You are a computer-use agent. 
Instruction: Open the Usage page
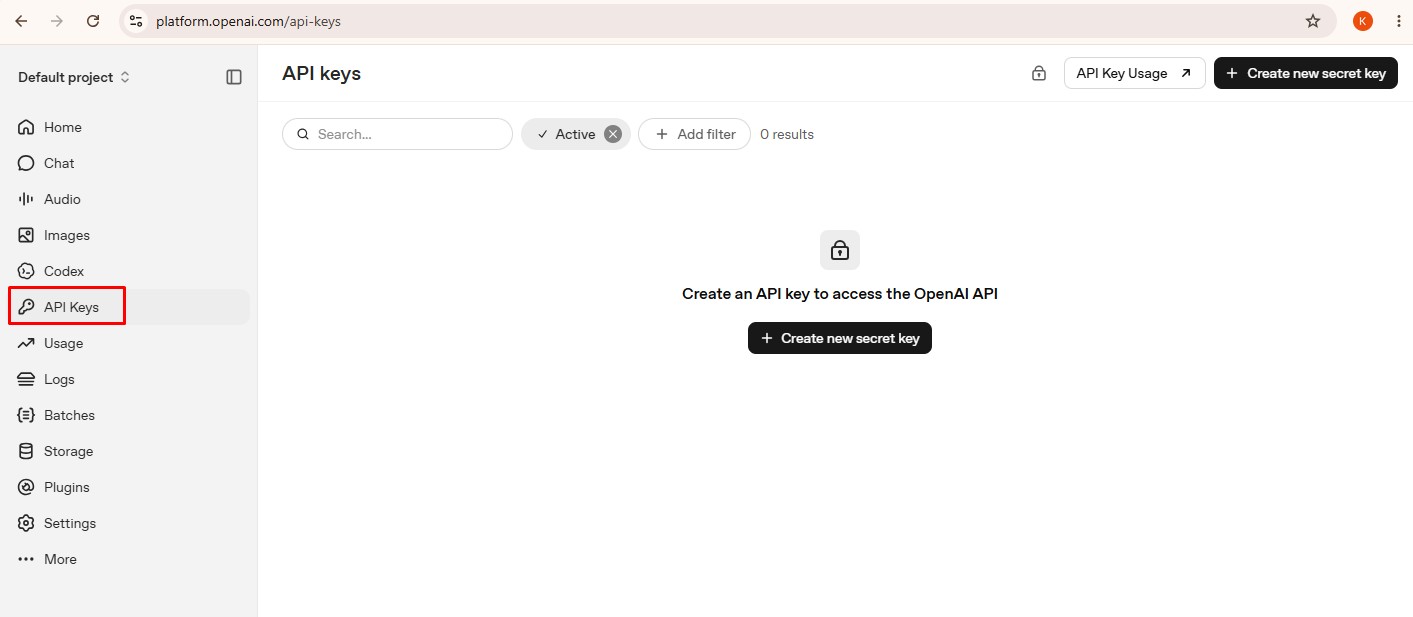128,343
